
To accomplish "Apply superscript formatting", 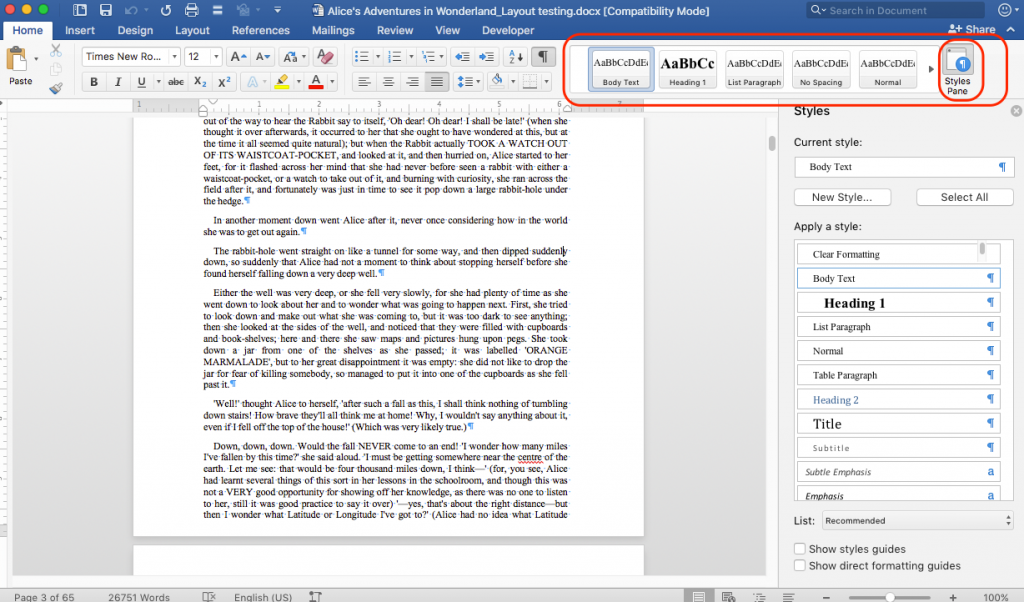I will 224,82.
